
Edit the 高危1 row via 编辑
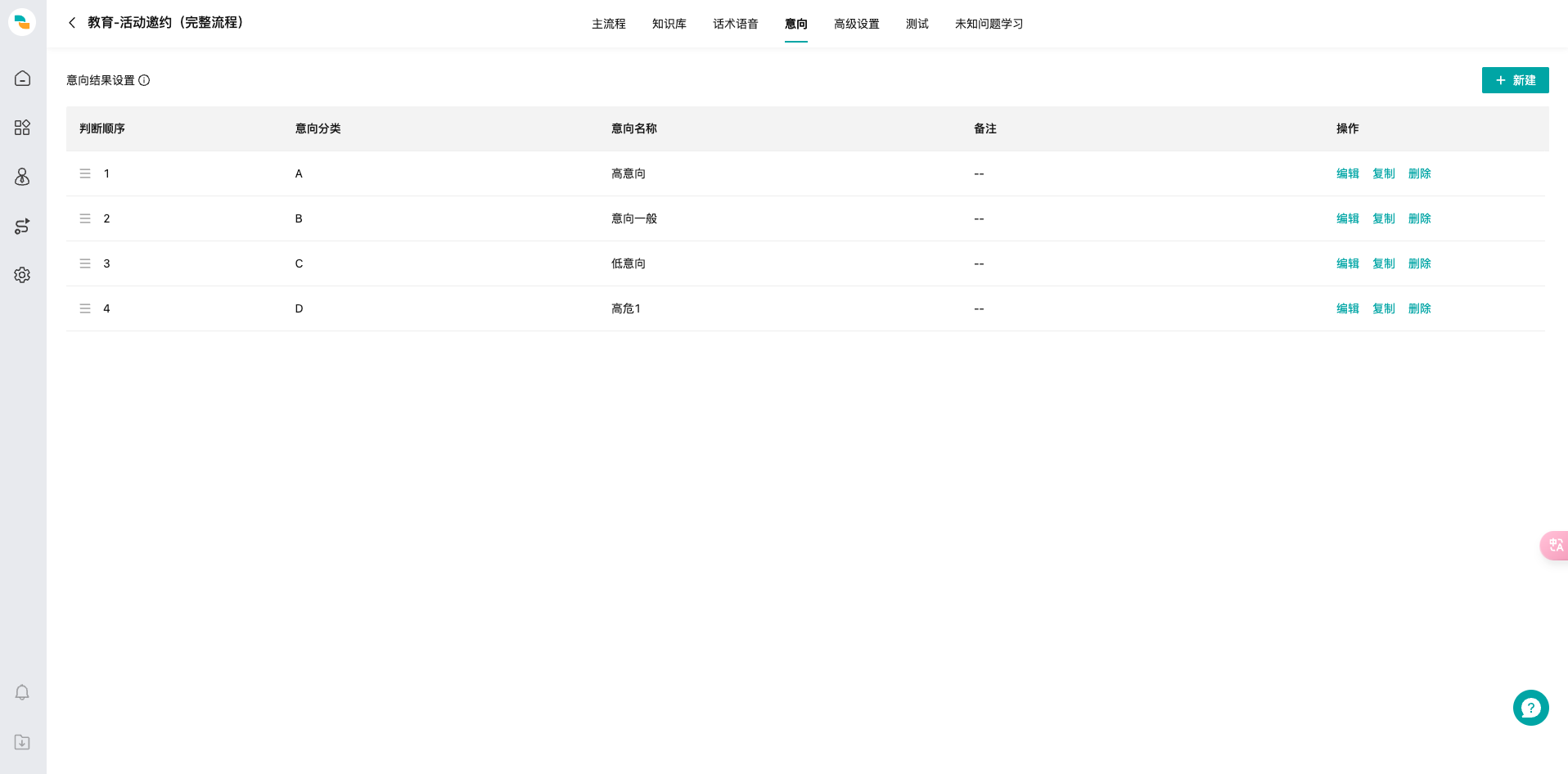pyautogui.click(x=1348, y=308)
